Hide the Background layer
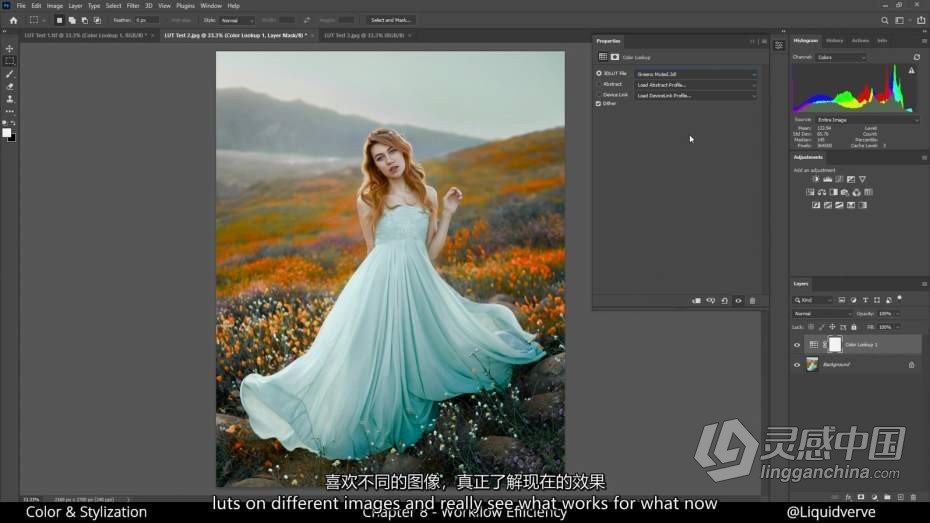 click(797, 365)
